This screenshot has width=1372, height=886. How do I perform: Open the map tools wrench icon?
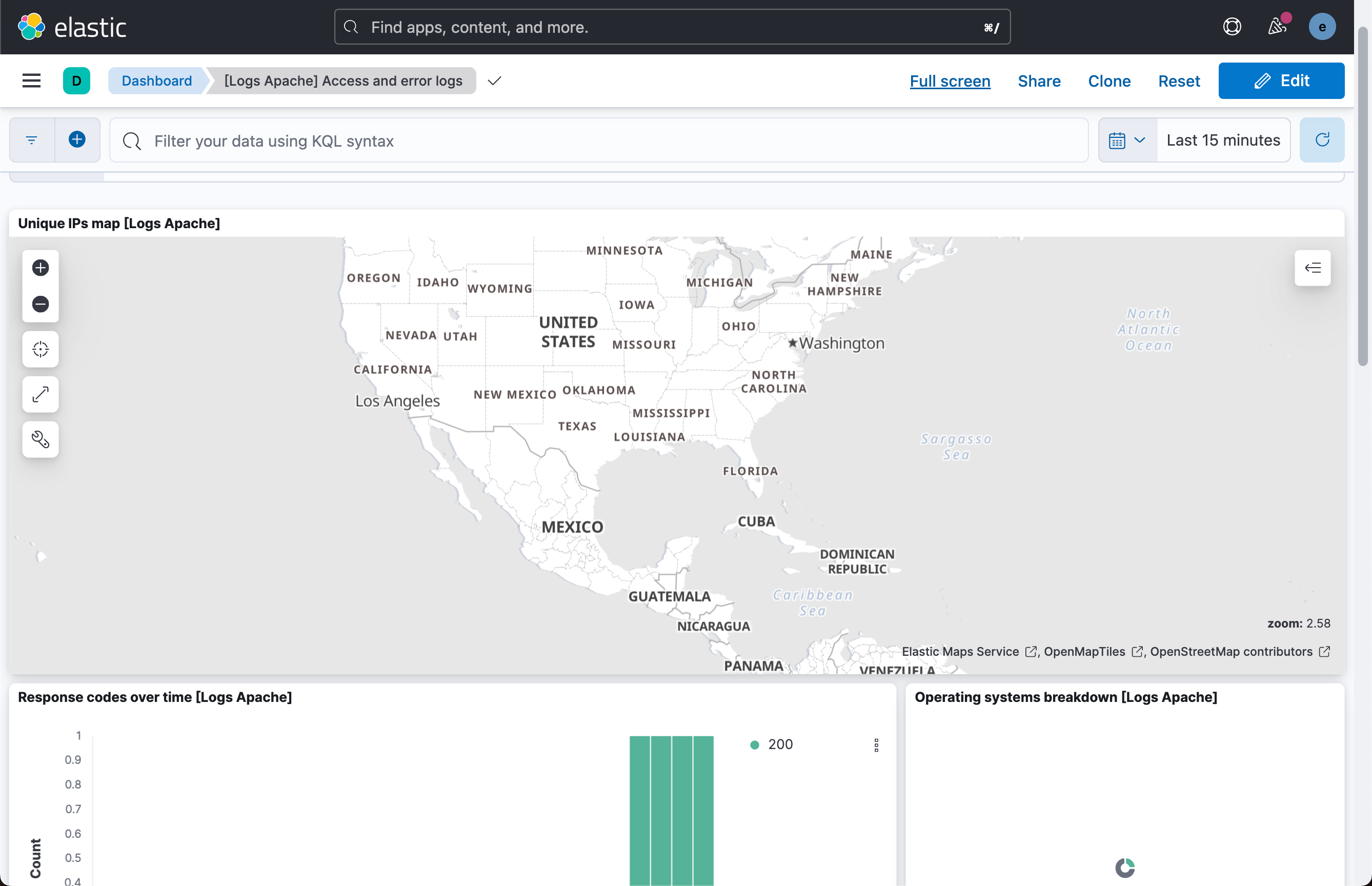pos(41,439)
